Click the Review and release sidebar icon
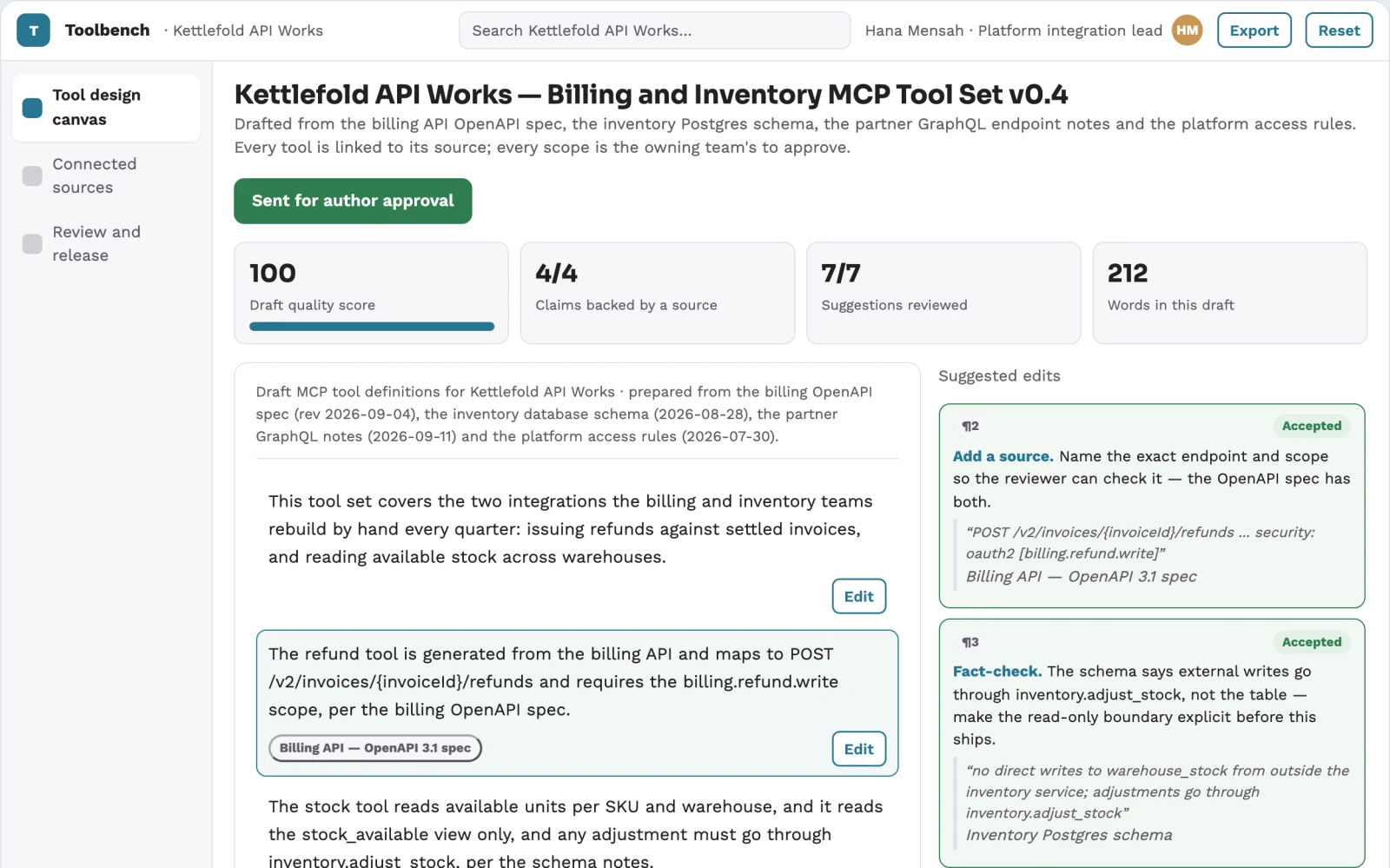Screen dimensions: 1390x868 (x=32, y=244)
